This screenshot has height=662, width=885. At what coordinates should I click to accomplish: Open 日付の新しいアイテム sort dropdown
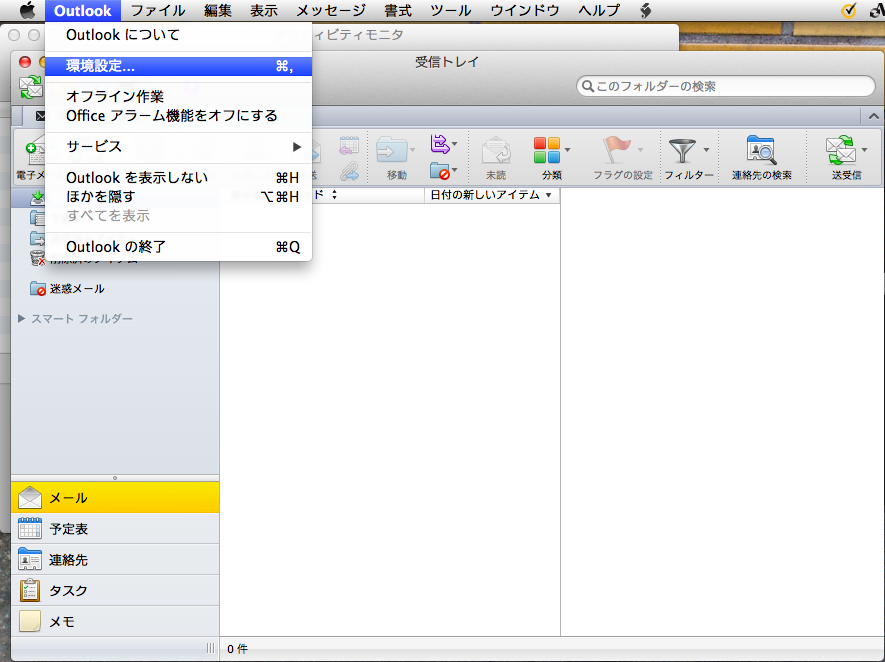[490, 195]
